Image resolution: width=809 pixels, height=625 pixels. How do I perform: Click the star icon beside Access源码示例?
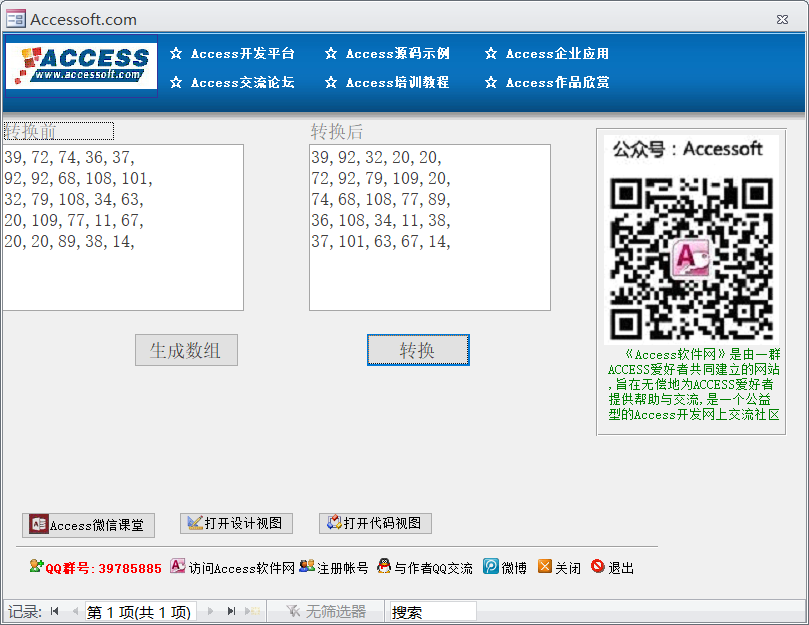click(x=331, y=53)
